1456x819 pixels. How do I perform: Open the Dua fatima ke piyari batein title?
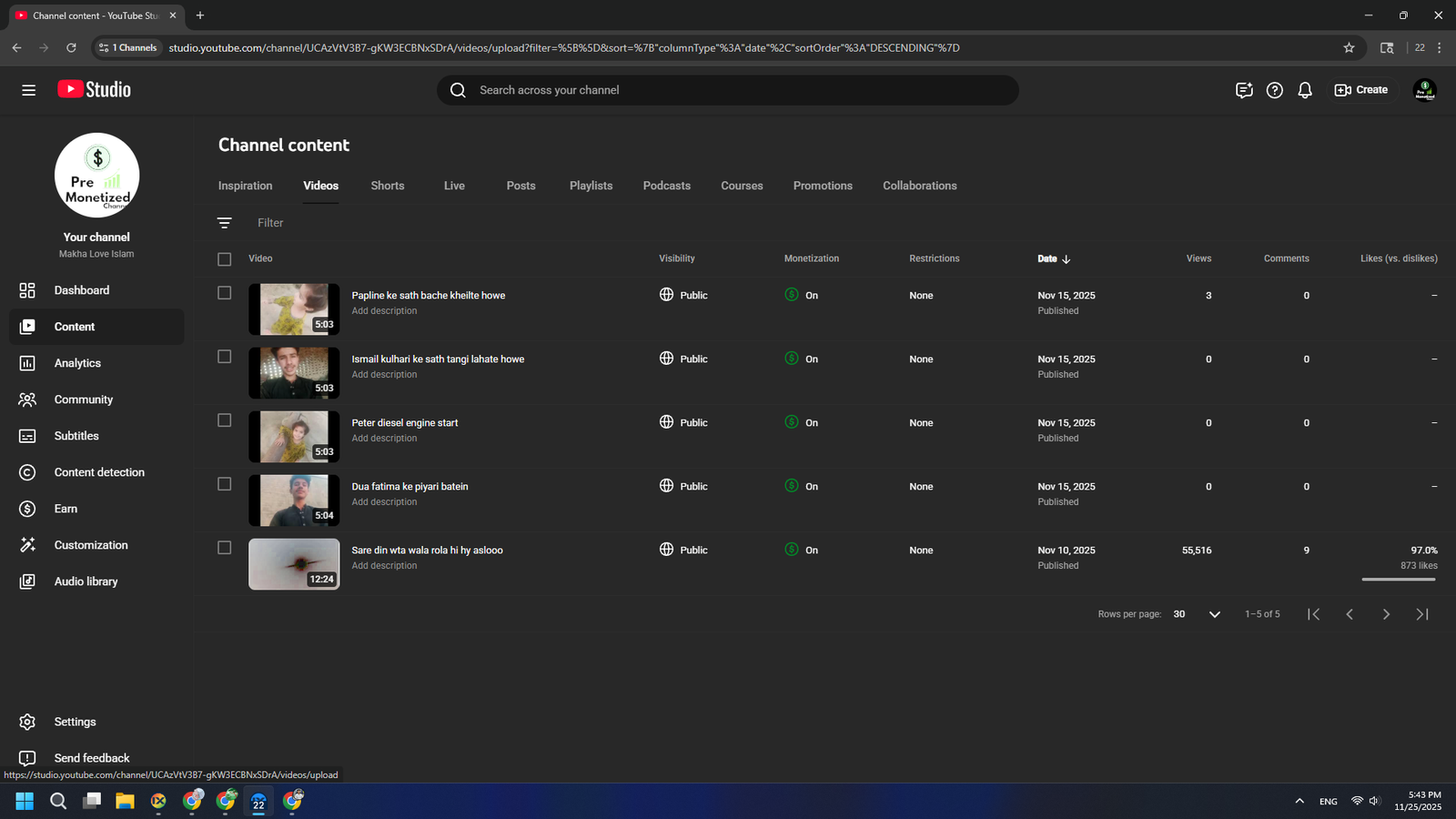[409, 487]
